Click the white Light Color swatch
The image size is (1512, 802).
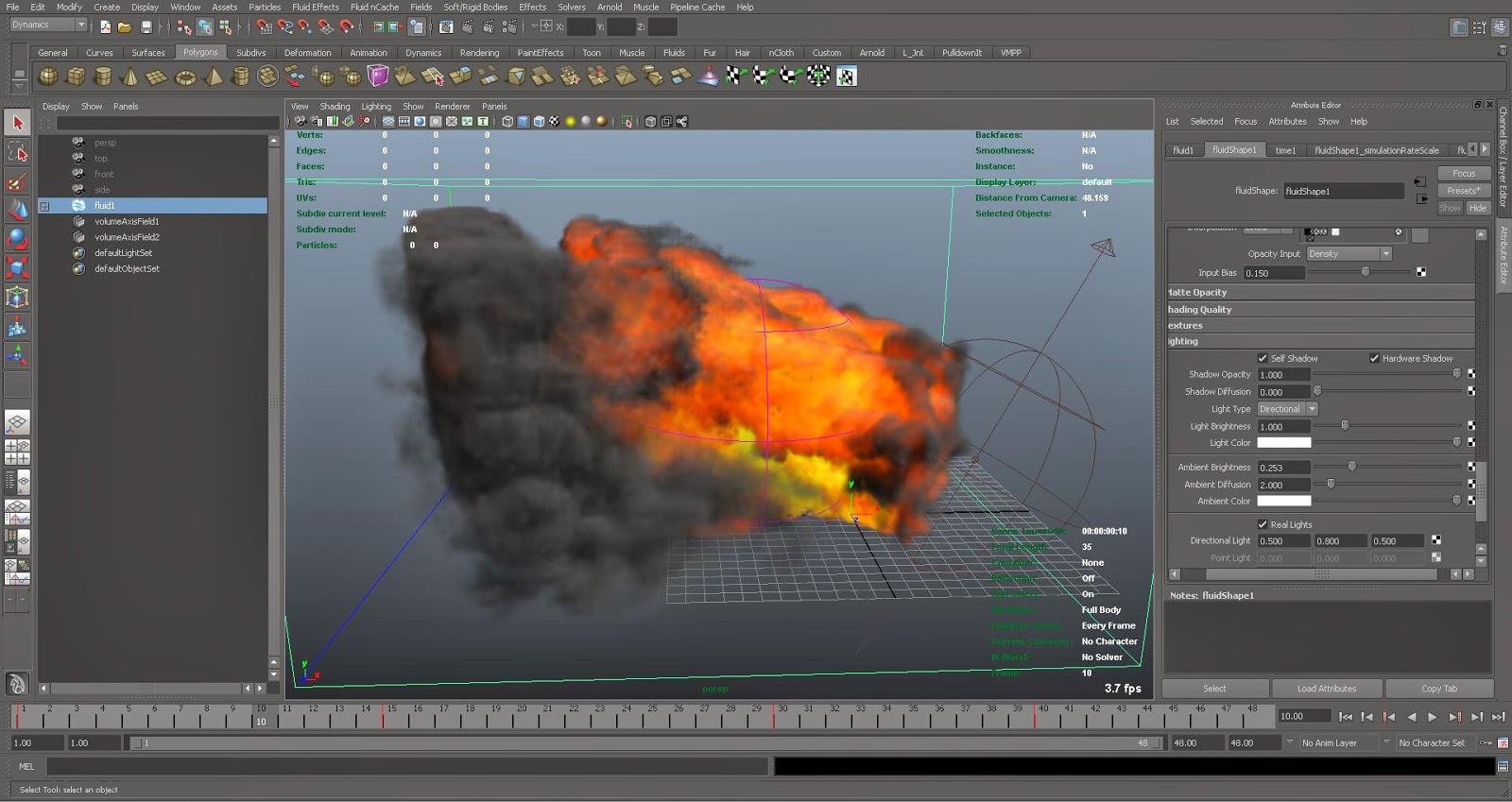tap(1283, 443)
